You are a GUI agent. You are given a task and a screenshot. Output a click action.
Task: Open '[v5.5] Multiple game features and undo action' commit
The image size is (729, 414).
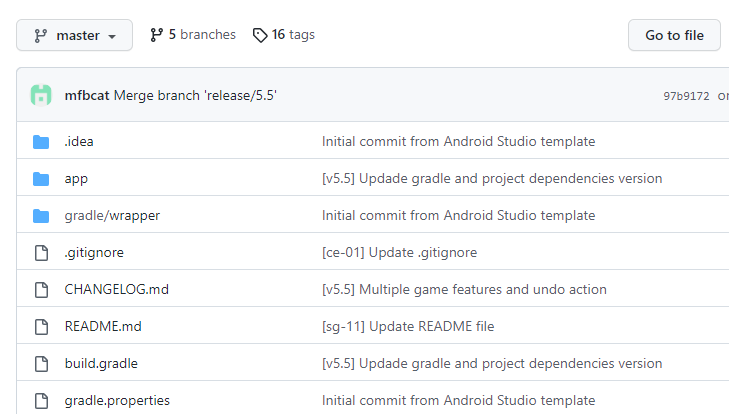(464, 290)
